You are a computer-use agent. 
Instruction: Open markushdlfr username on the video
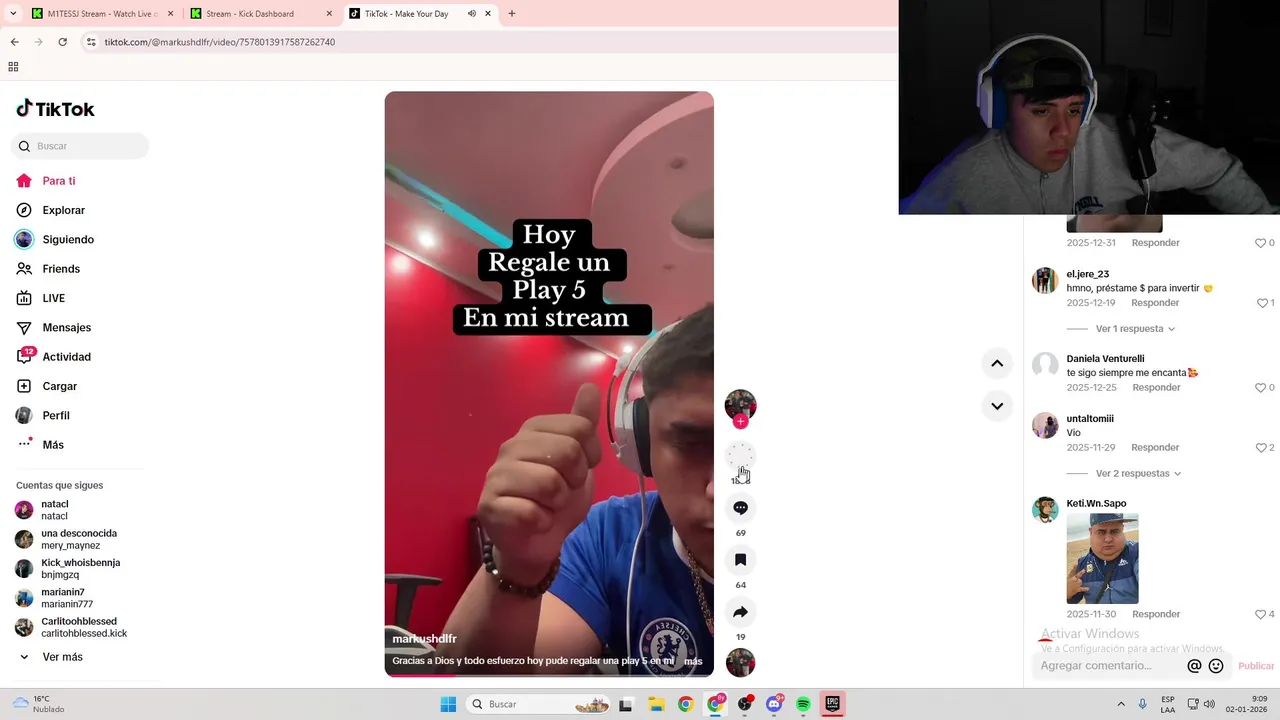point(424,639)
